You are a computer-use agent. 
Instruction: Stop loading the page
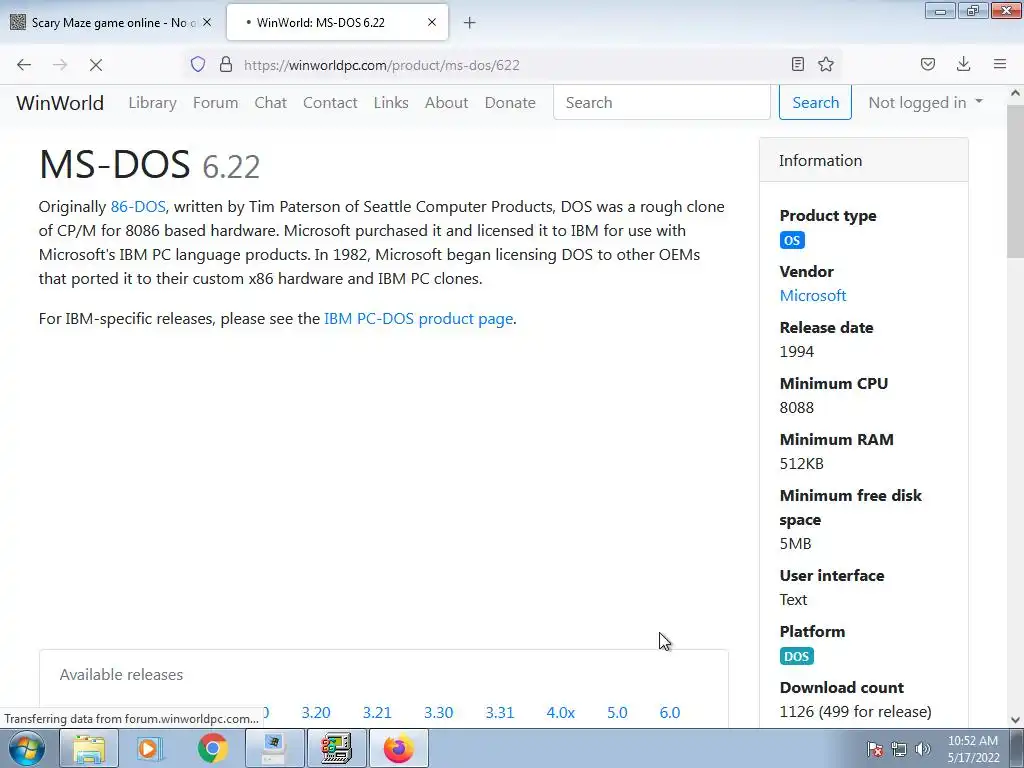(x=96, y=65)
